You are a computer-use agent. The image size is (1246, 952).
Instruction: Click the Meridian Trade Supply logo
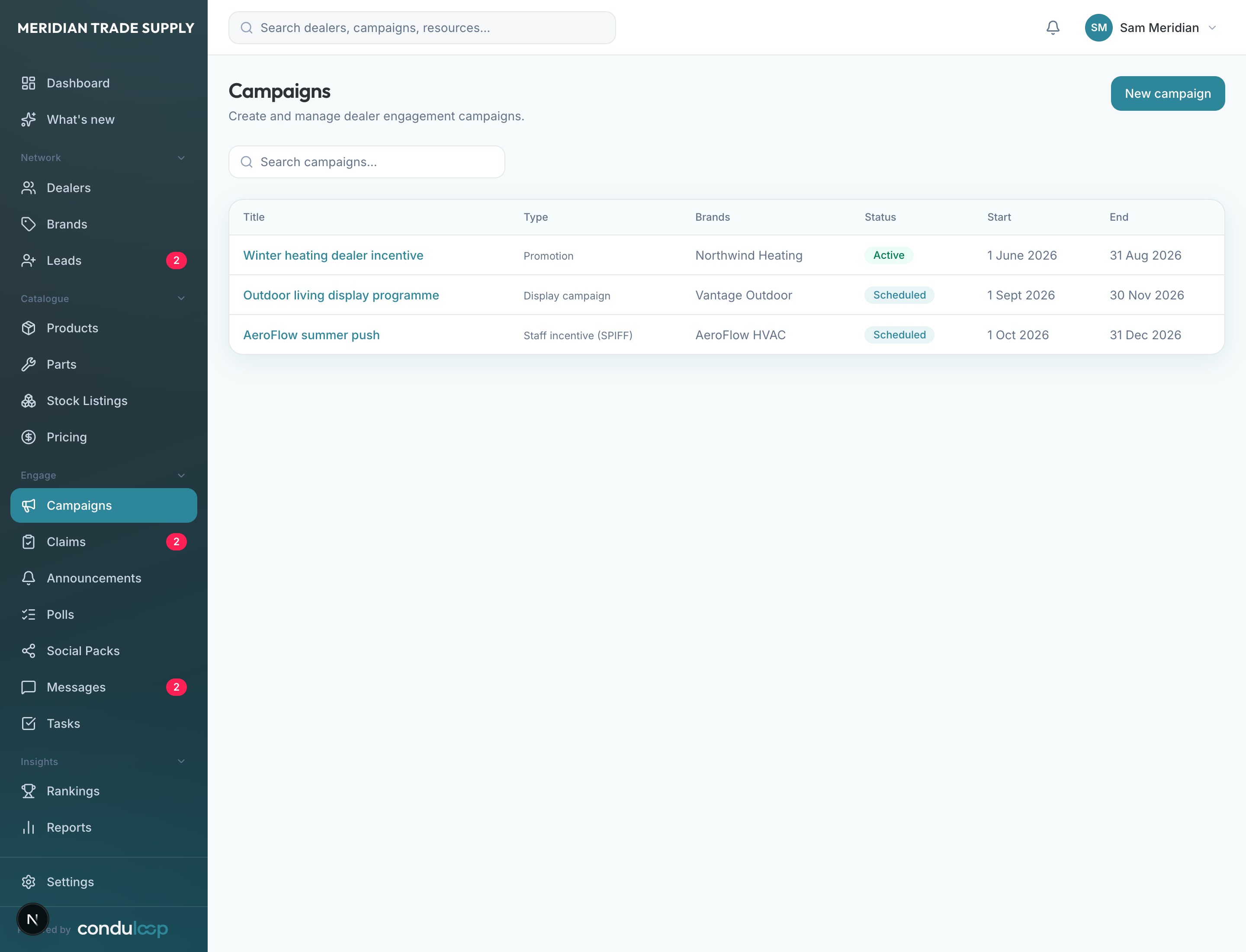click(x=106, y=28)
